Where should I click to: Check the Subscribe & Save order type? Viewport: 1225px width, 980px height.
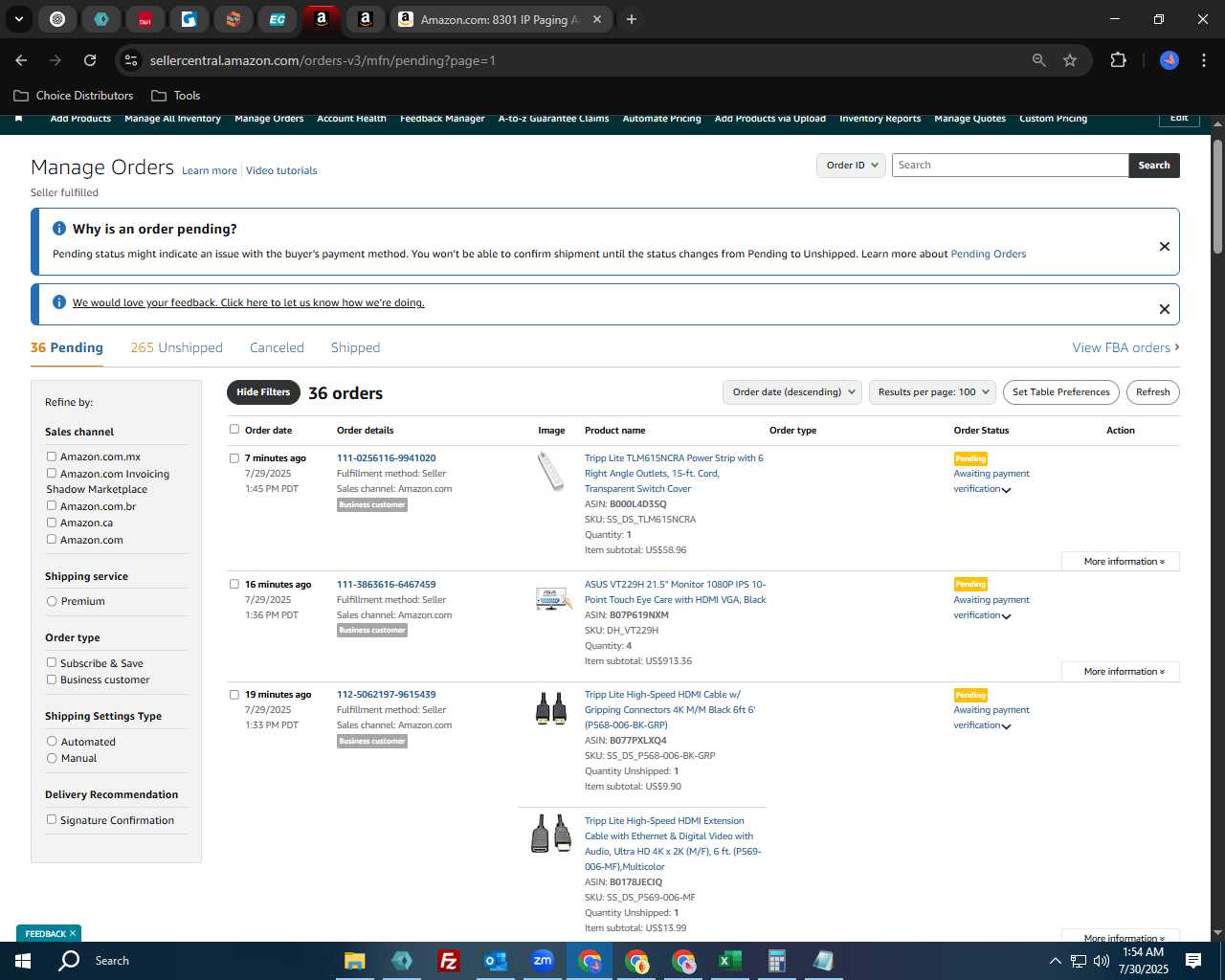tap(52, 662)
